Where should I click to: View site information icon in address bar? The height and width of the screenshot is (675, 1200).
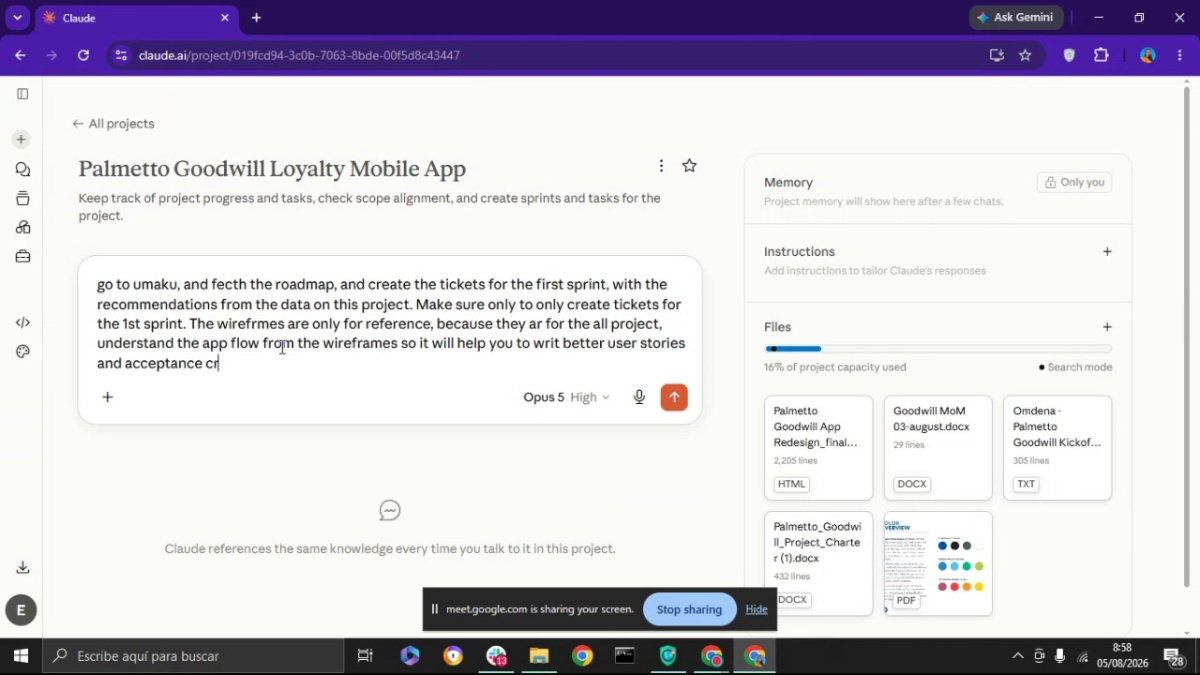(x=121, y=55)
